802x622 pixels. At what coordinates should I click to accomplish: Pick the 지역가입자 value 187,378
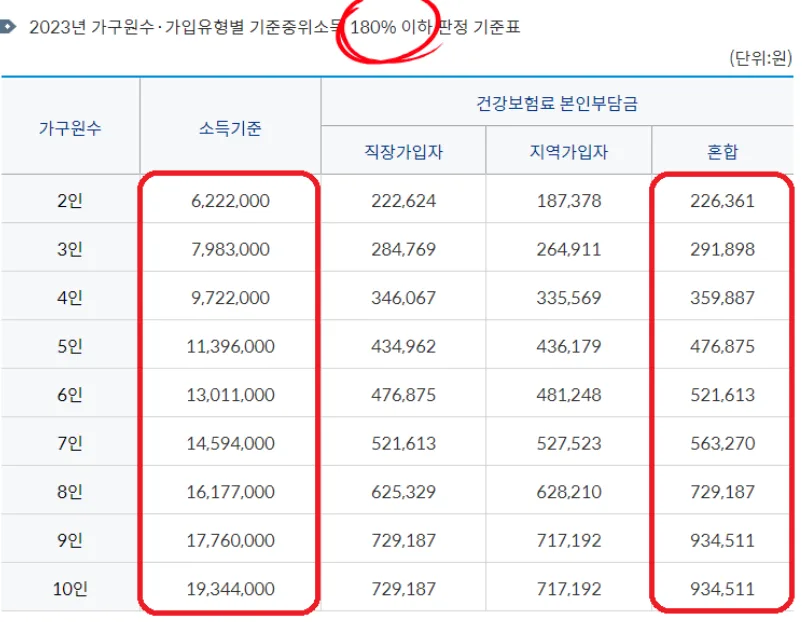[x=569, y=201]
